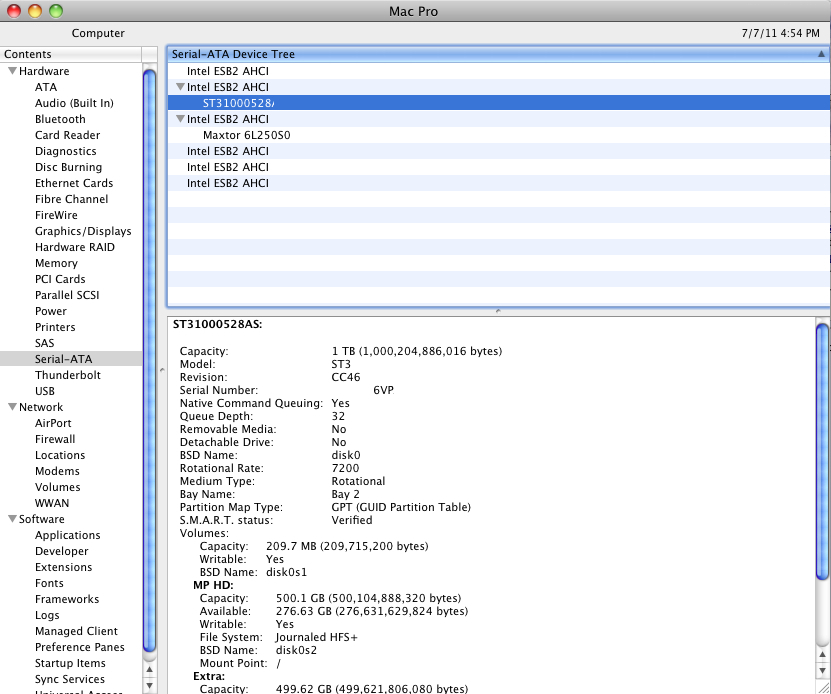Select Sync Services entry
831x694 pixels.
[70, 679]
